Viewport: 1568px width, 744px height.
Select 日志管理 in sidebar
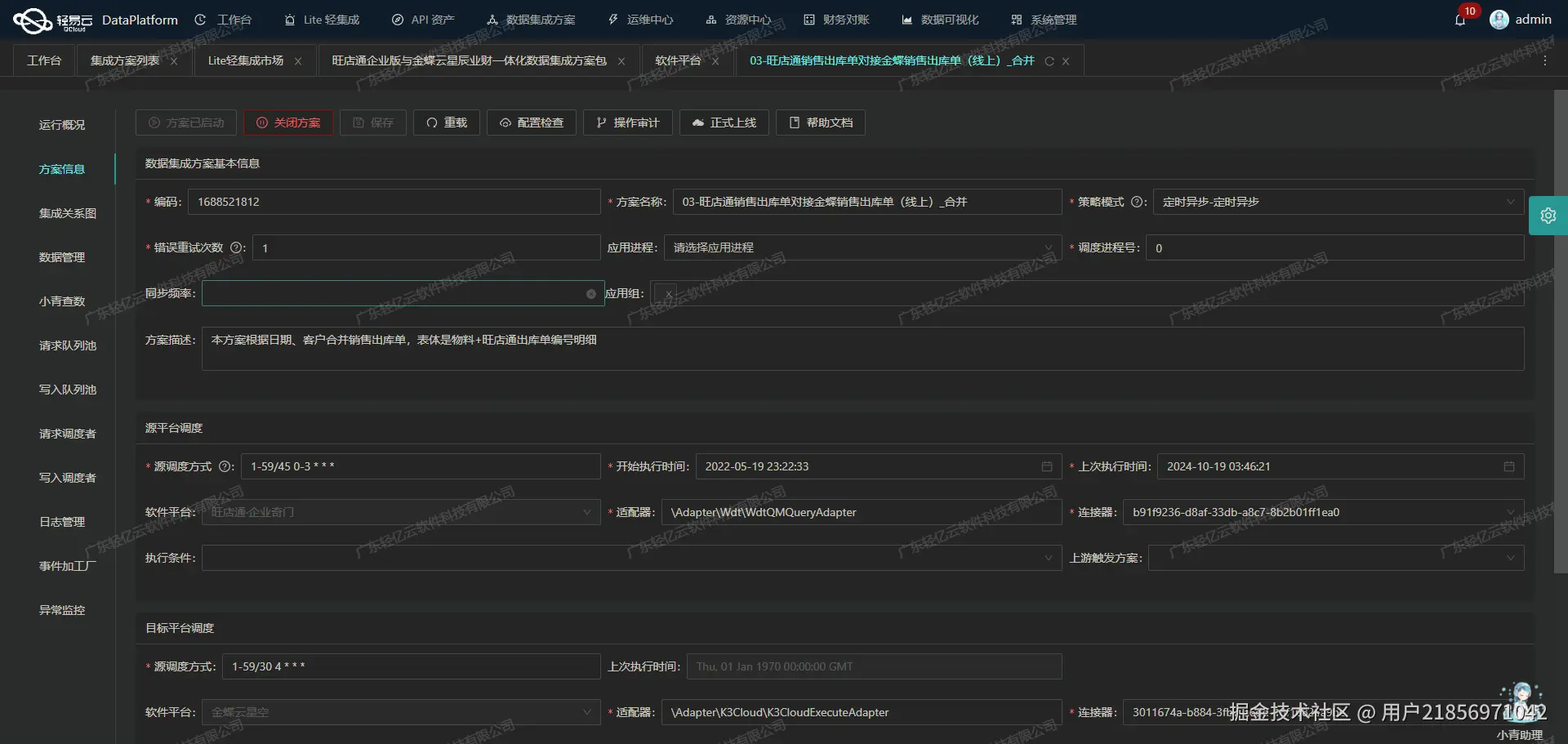click(x=62, y=522)
